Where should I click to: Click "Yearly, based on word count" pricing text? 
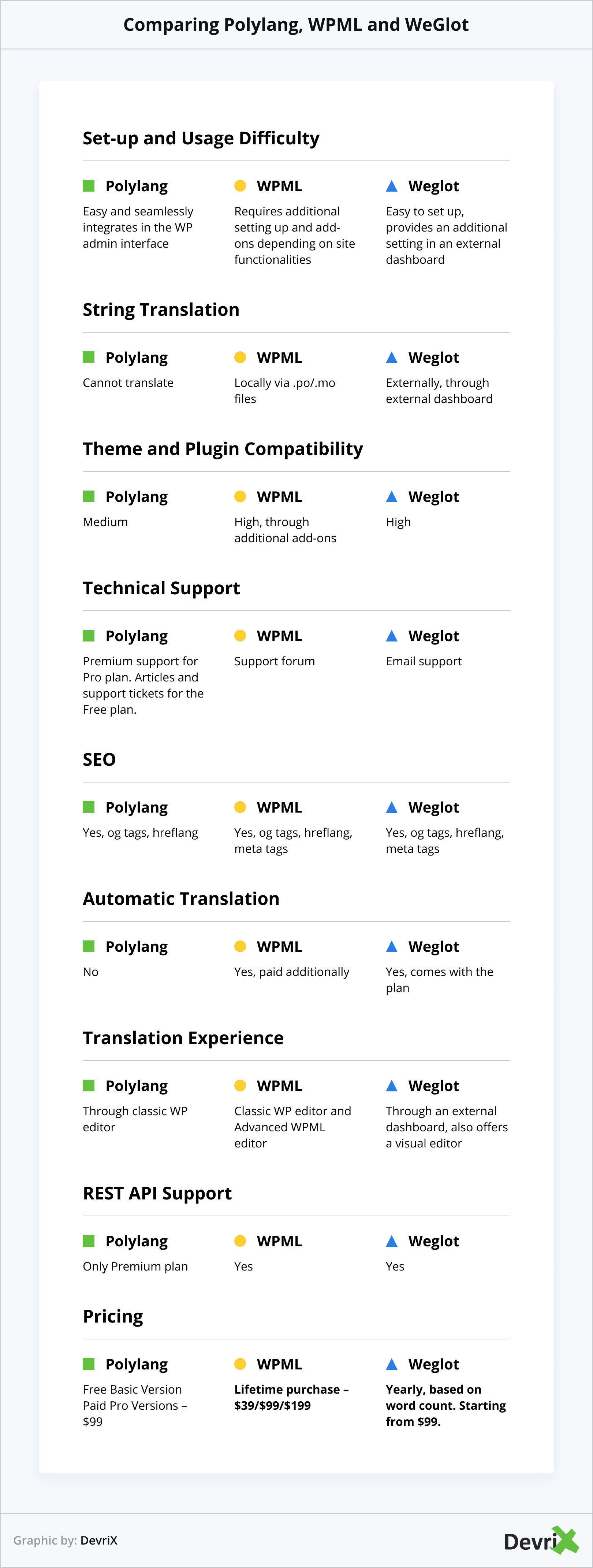tap(445, 1405)
